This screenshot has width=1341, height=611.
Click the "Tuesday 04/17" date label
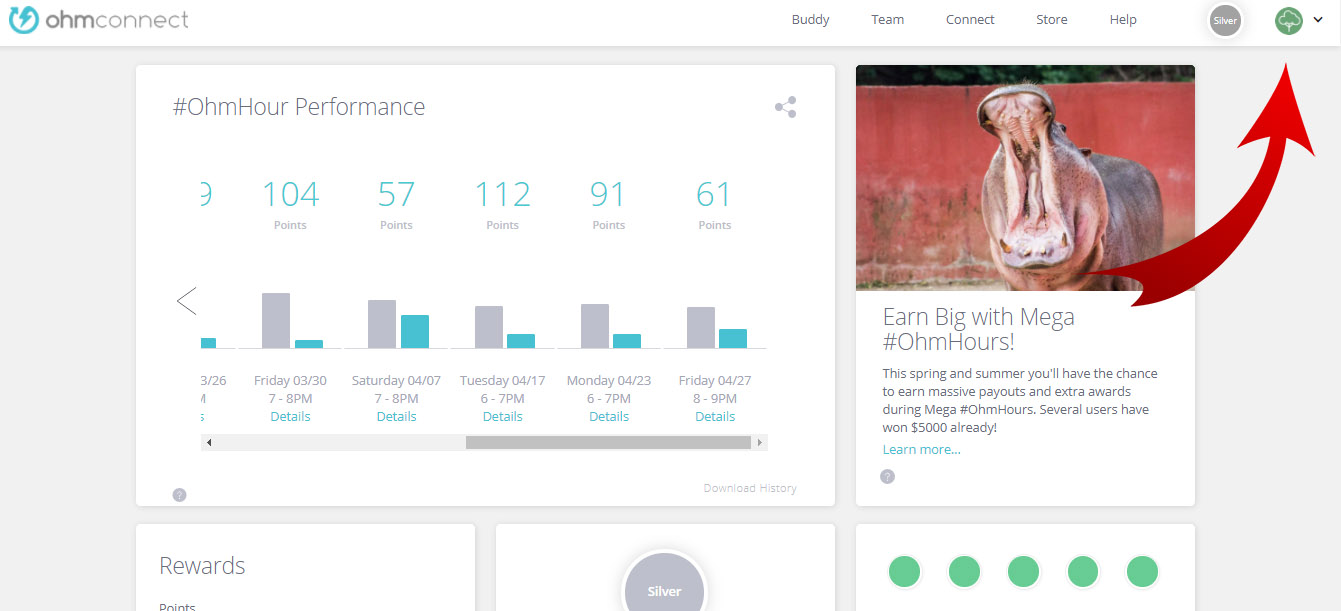tap(502, 380)
